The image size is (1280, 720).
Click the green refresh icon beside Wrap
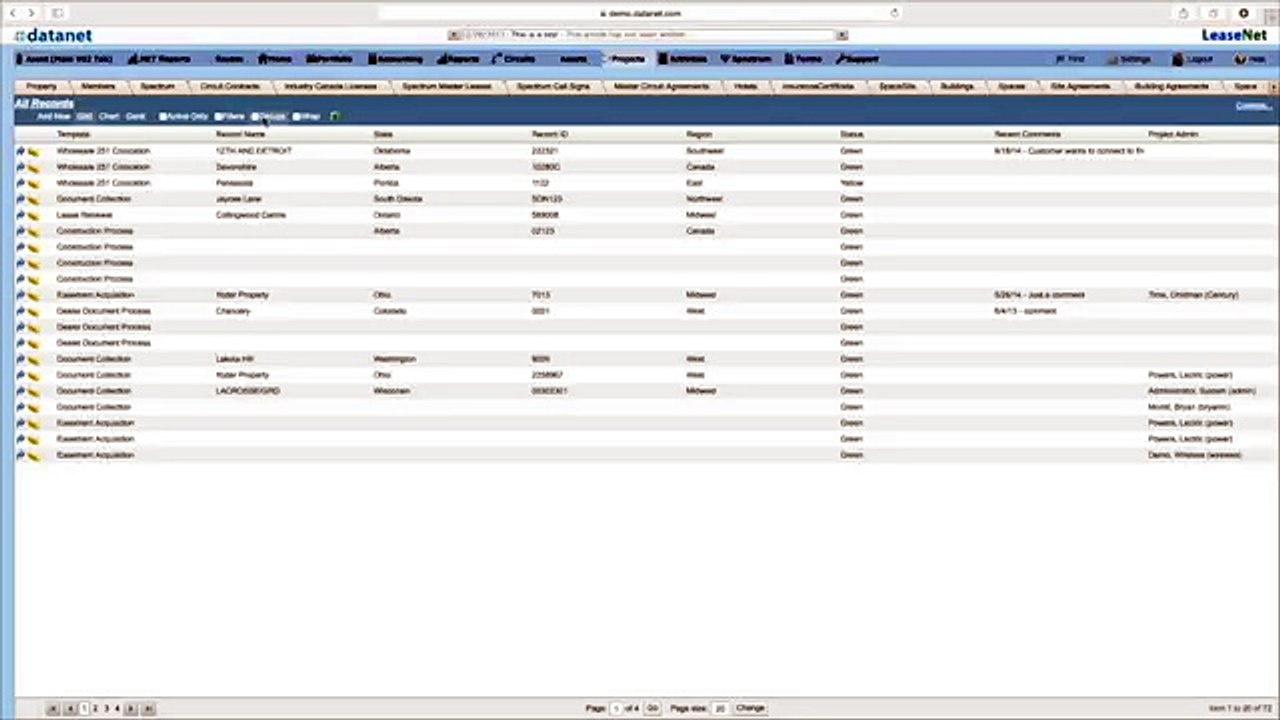tap(334, 116)
